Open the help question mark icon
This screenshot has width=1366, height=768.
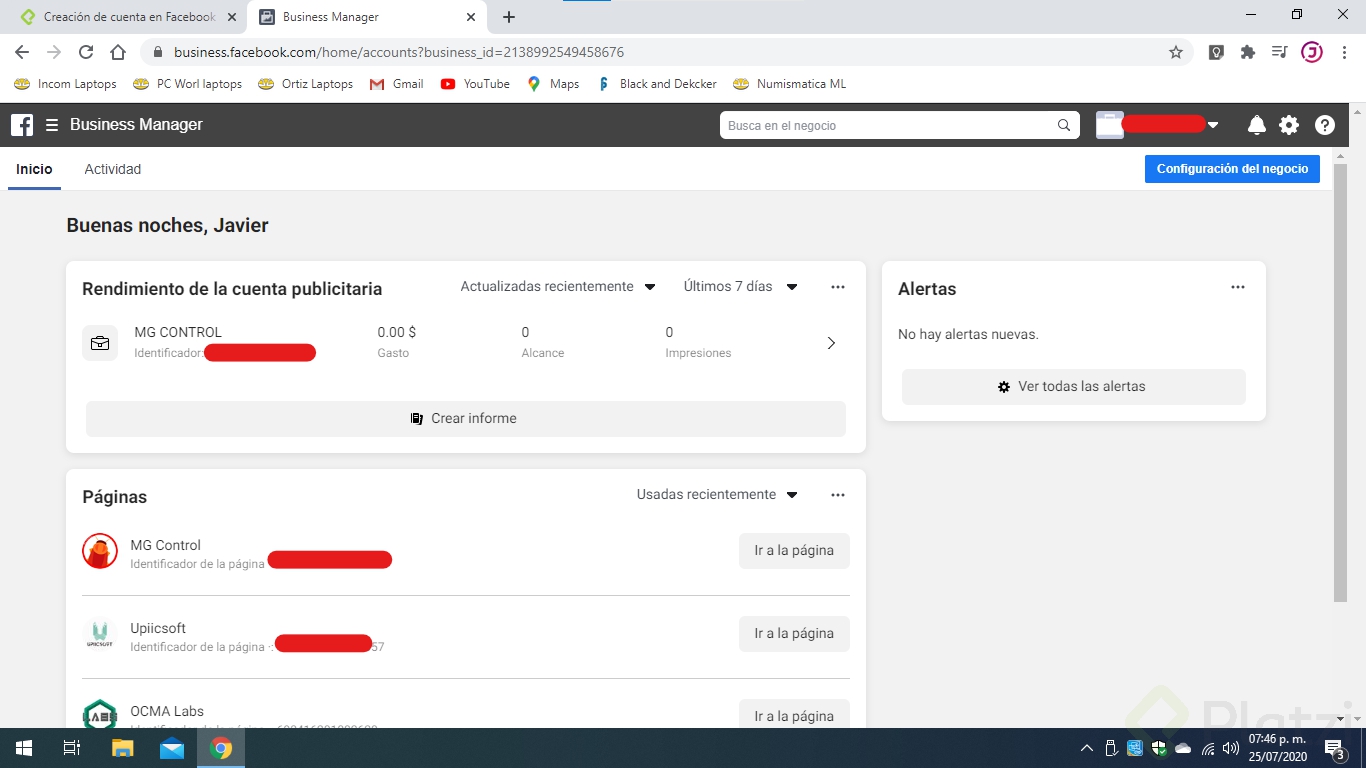coord(1325,125)
